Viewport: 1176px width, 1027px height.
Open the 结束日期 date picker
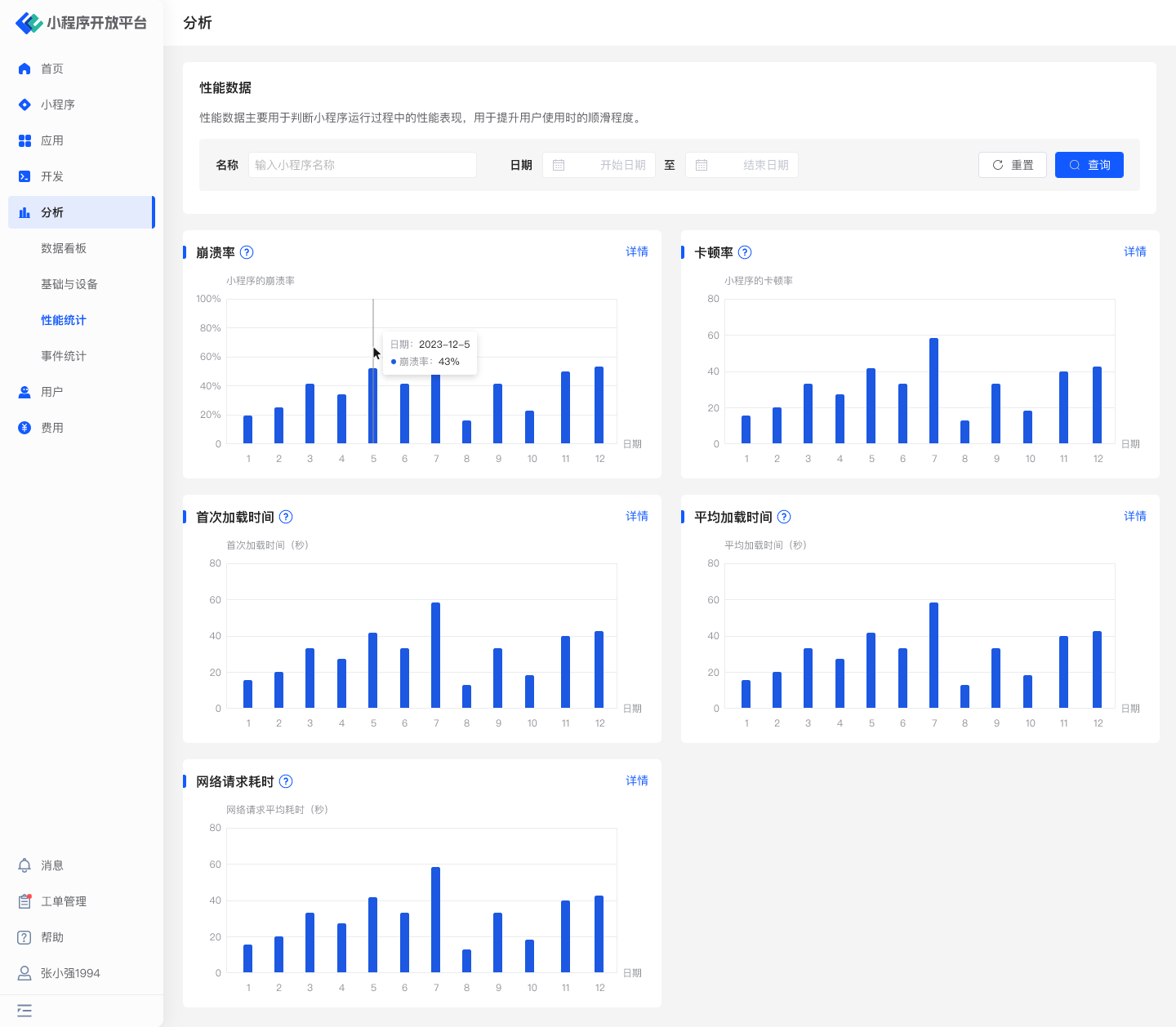(742, 165)
